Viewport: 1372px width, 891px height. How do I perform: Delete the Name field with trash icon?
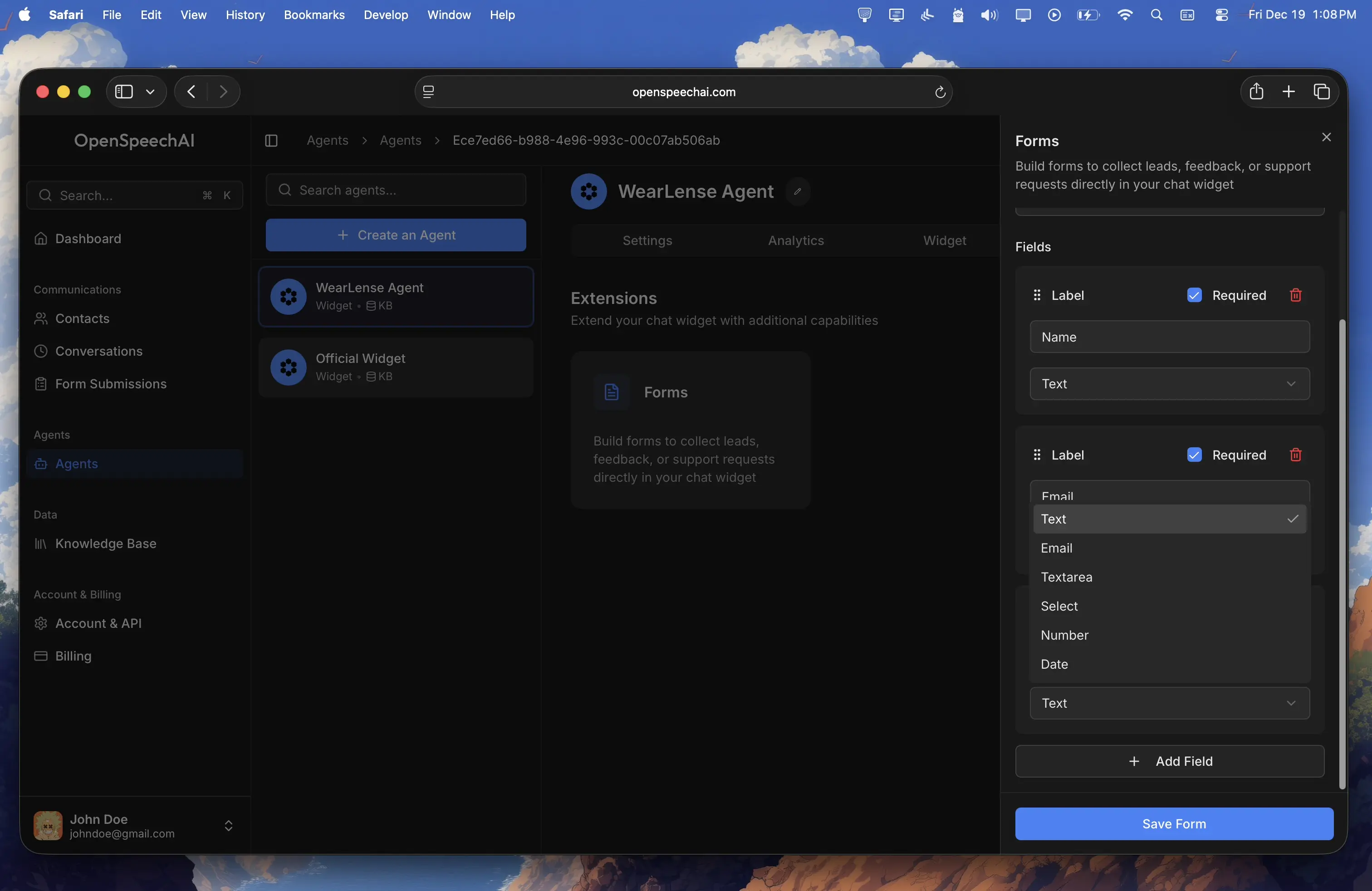(x=1296, y=295)
